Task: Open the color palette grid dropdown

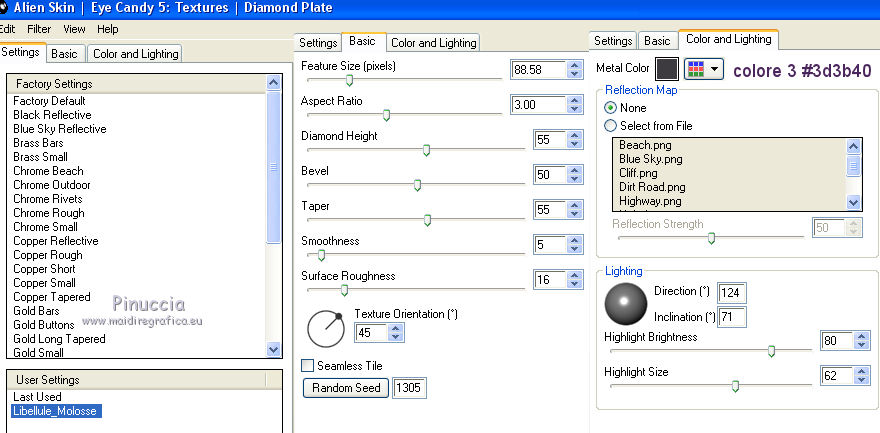Action: tap(704, 69)
